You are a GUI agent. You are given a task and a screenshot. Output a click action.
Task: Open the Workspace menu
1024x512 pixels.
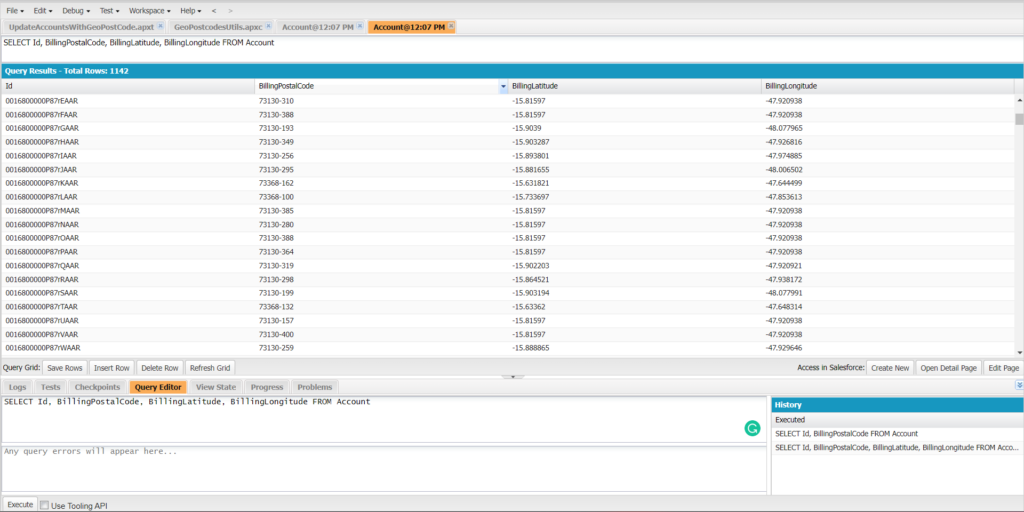click(150, 11)
